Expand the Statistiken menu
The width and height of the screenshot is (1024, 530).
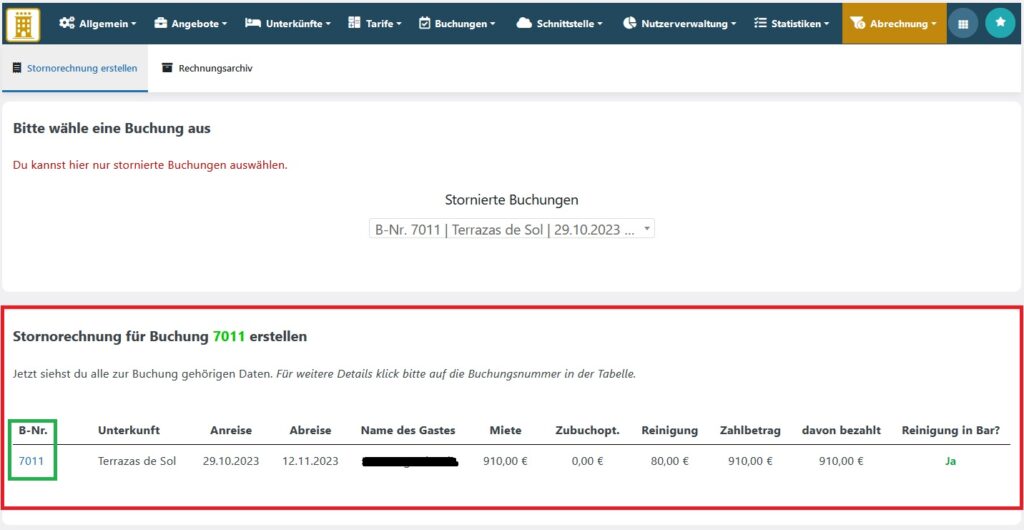791,23
